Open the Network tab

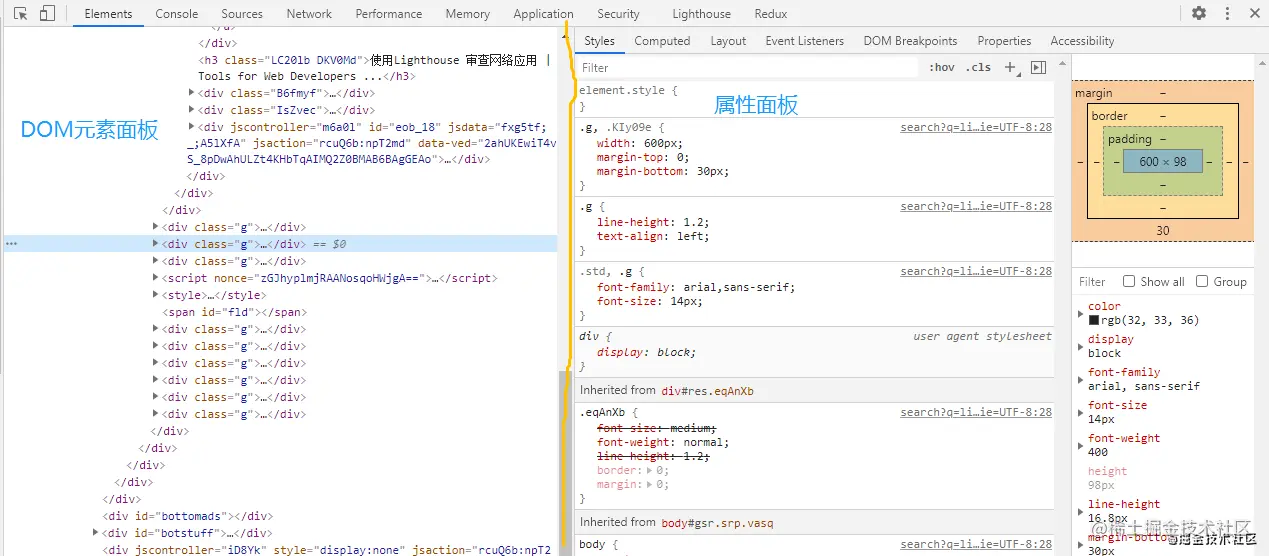(309, 14)
